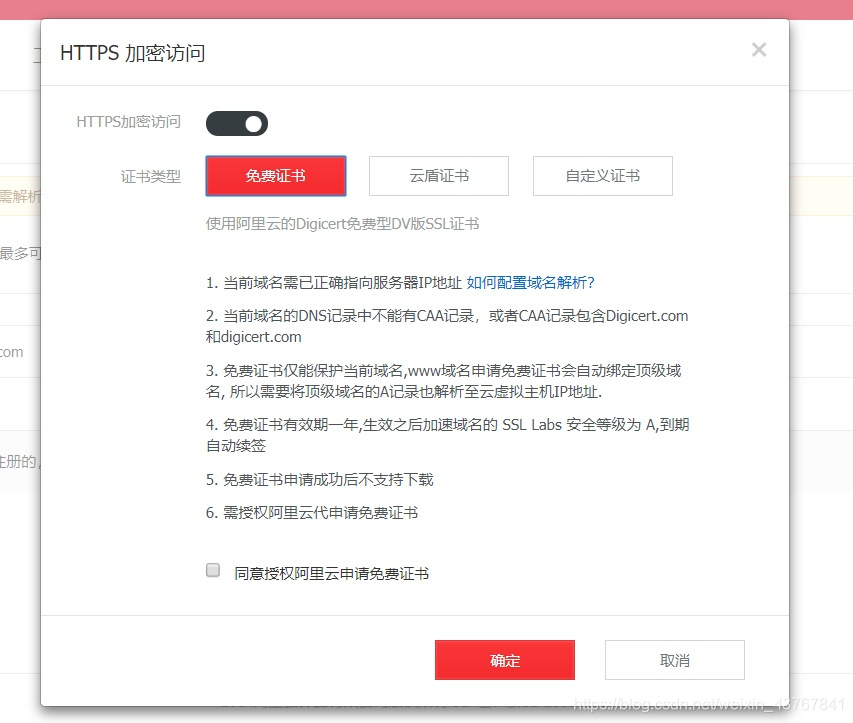Tick the authorization checkbox above the buttons
Viewport: 853px width, 723px height.
(212, 569)
